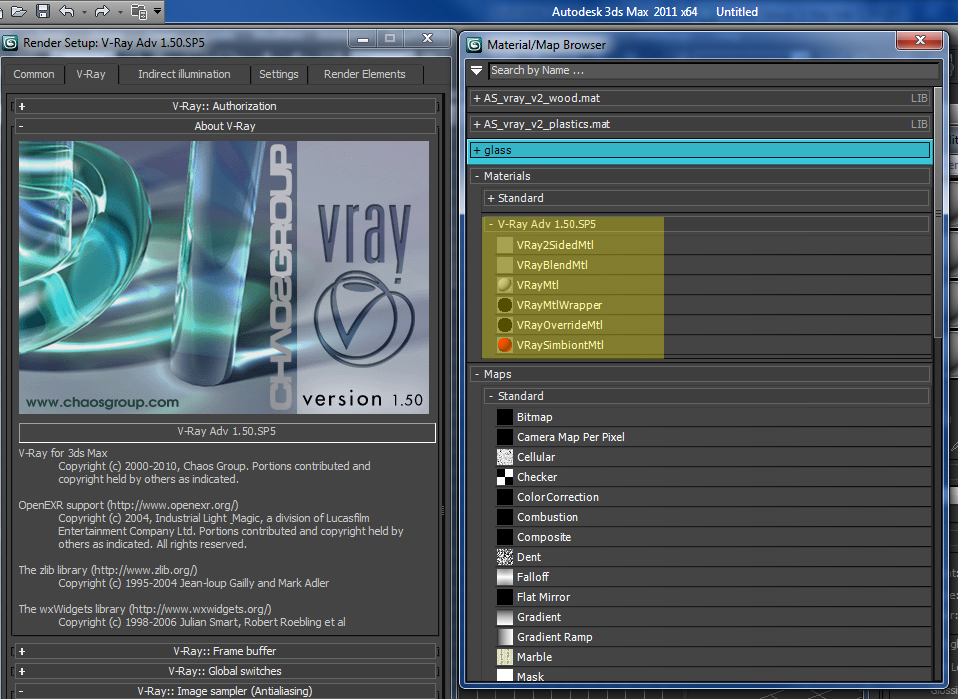Choose the Checker map icon
This screenshot has height=699, width=958.
505,477
